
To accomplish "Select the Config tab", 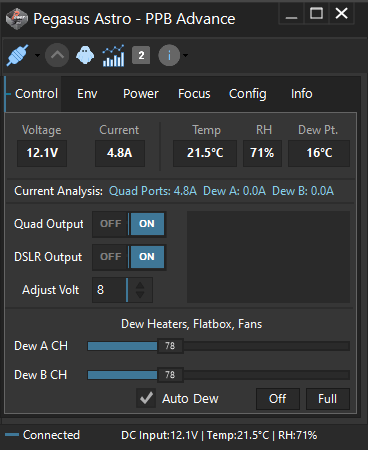I will tap(248, 94).
